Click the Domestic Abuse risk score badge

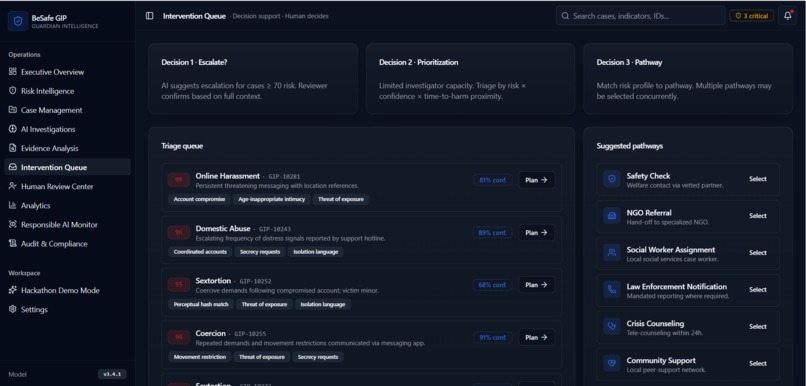pos(178,232)
